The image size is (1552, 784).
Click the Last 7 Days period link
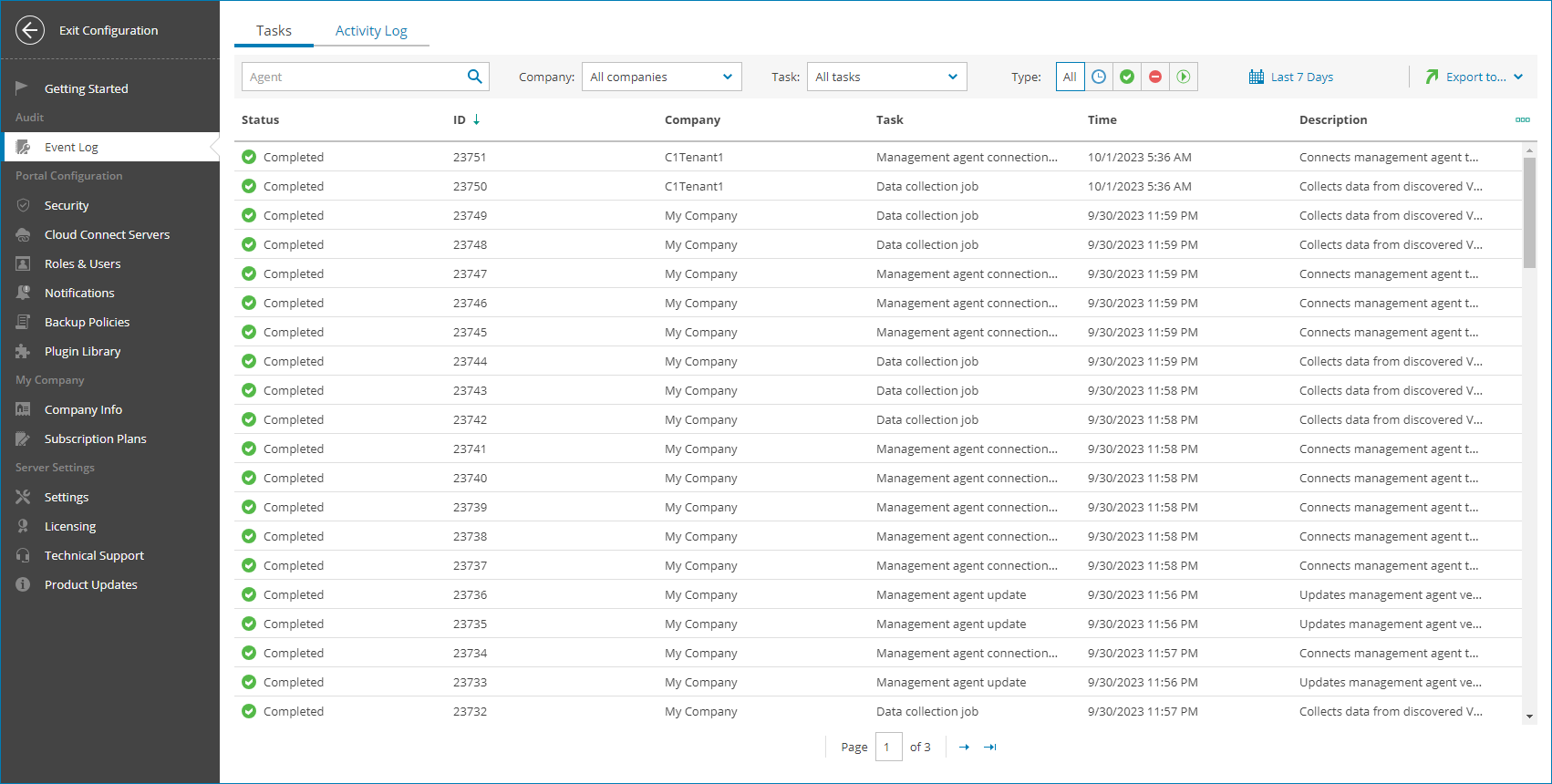tap(1291, 77)
